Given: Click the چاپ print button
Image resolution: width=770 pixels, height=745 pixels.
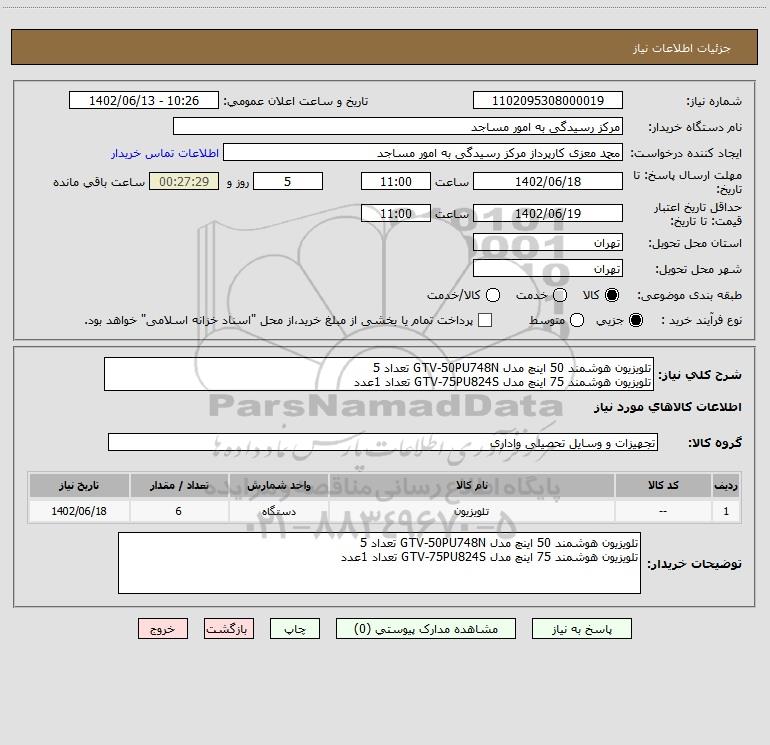Looking at the screenshot, I should [295, 629].
